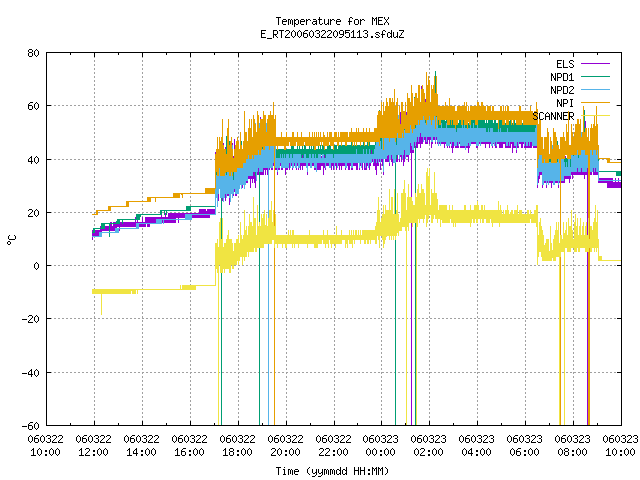640x480 pixels.
Task: Click the x-axis tick 060323 04:00
Action: 477,445
